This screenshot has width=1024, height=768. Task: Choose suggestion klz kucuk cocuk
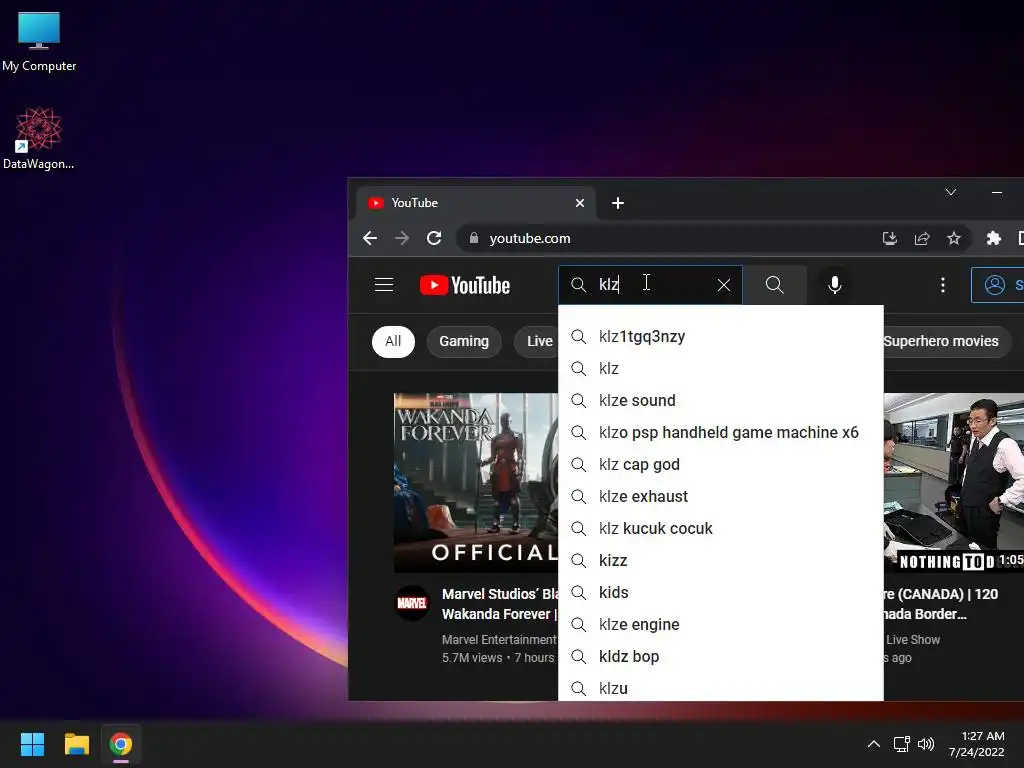(x=721, y=528)
